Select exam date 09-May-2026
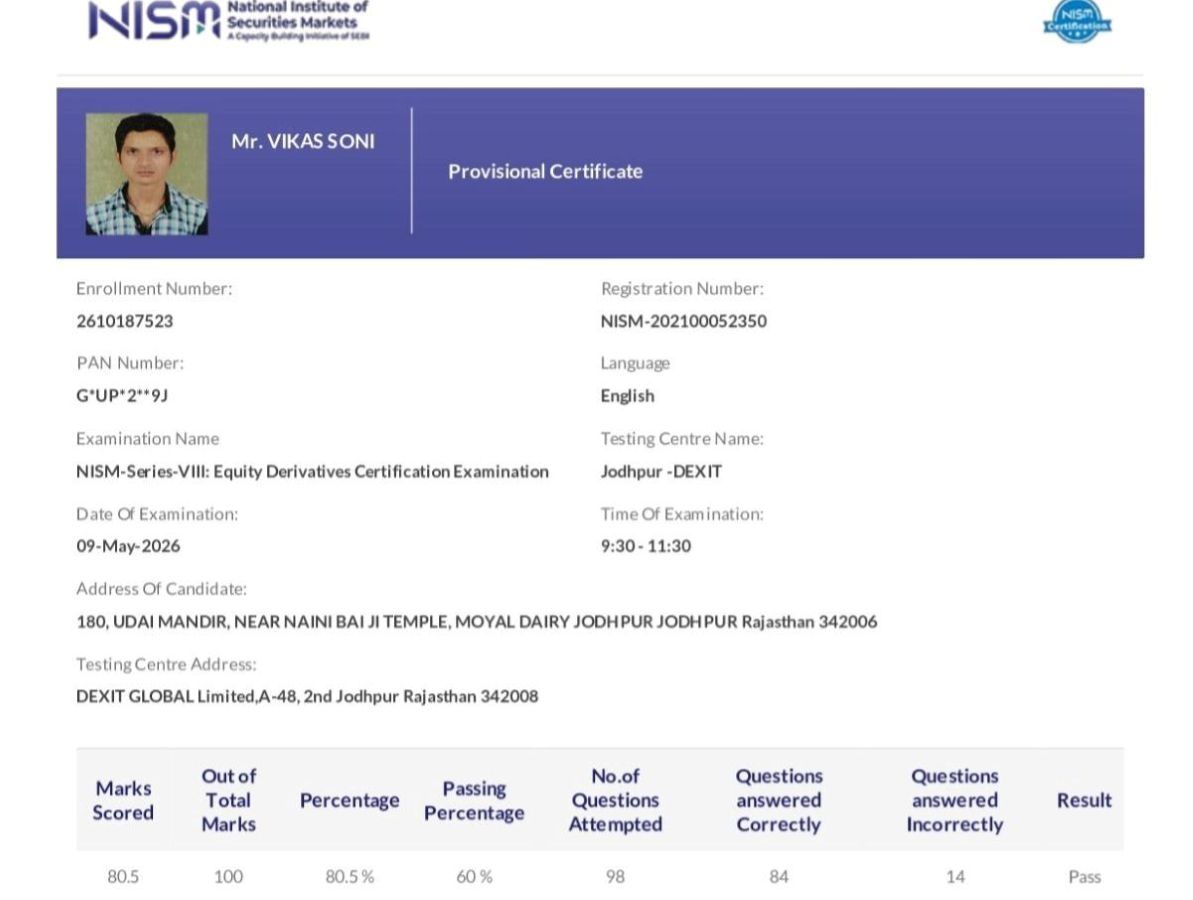The width and height of the screenshot is (1193, 900). [x=128, y=546]
